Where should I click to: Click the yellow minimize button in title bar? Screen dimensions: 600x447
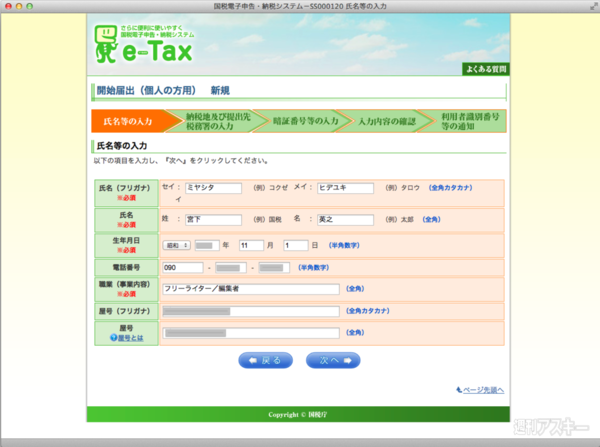click(x=19, y=6)
